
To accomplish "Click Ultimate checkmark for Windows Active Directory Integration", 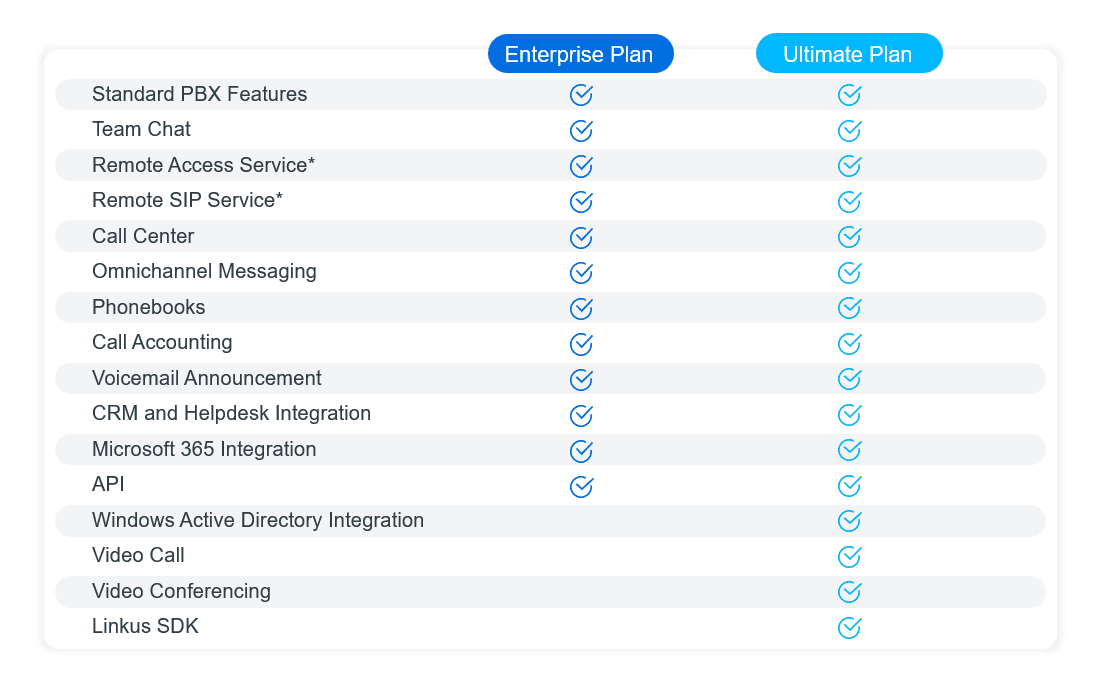I will (849, 521).
